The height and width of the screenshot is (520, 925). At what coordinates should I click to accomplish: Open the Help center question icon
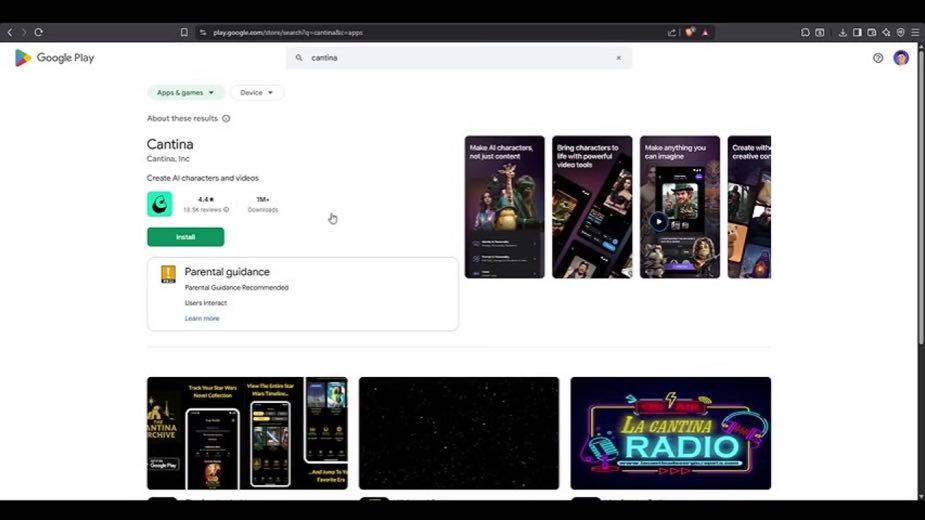(878, 58)
